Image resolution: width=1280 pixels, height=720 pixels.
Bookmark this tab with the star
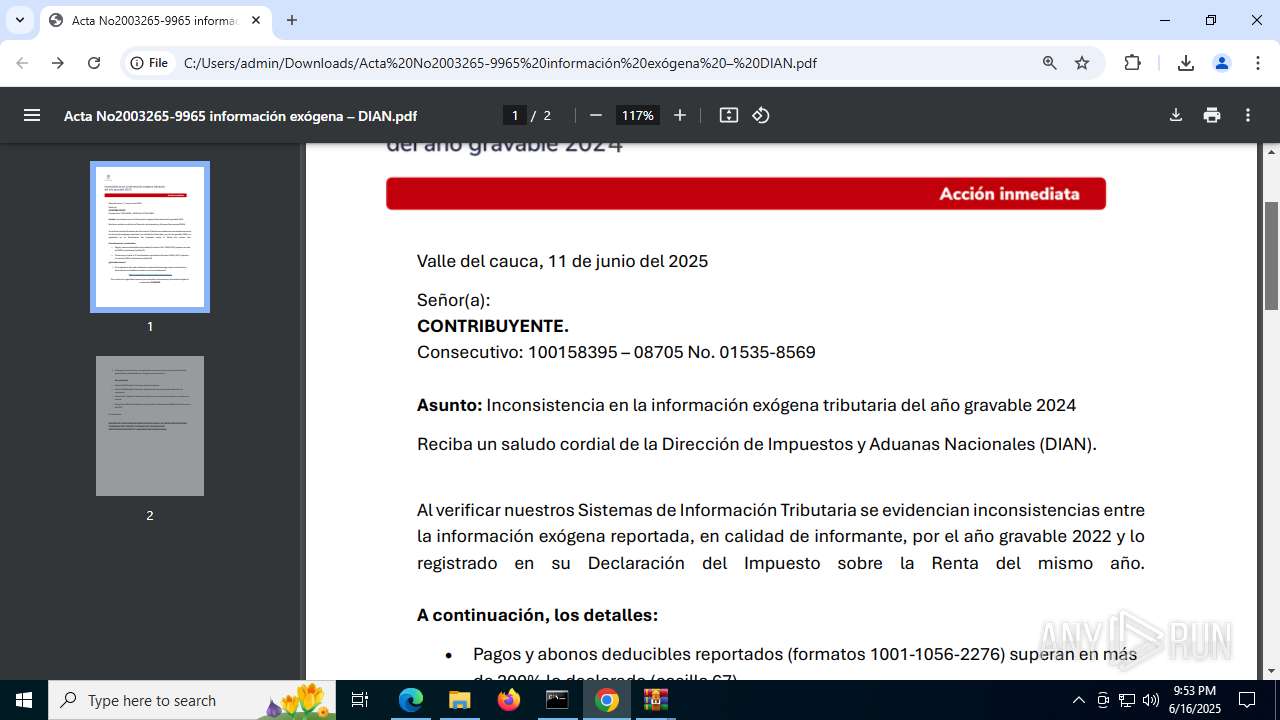tap(1082, 63)
